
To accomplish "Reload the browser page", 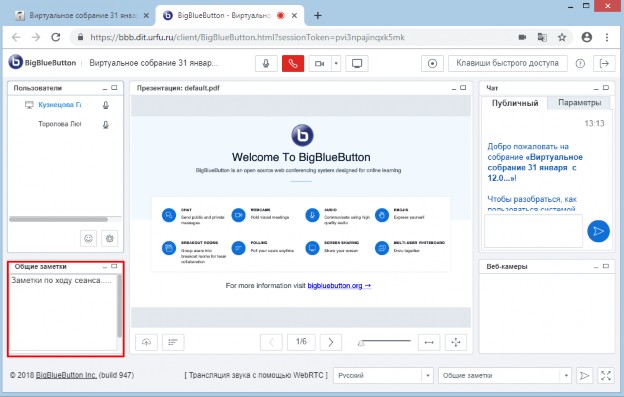I will (56, 37).
